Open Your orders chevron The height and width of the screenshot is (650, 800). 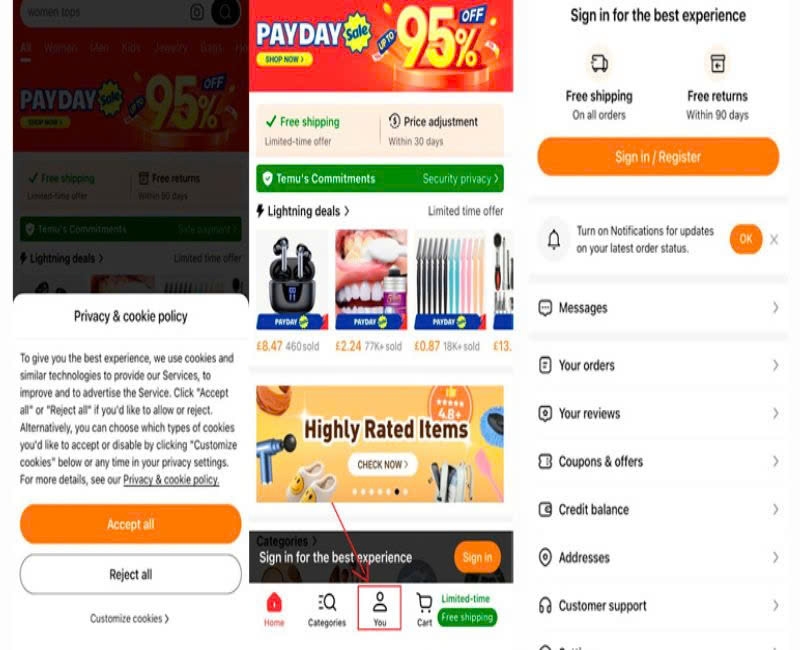775,365
